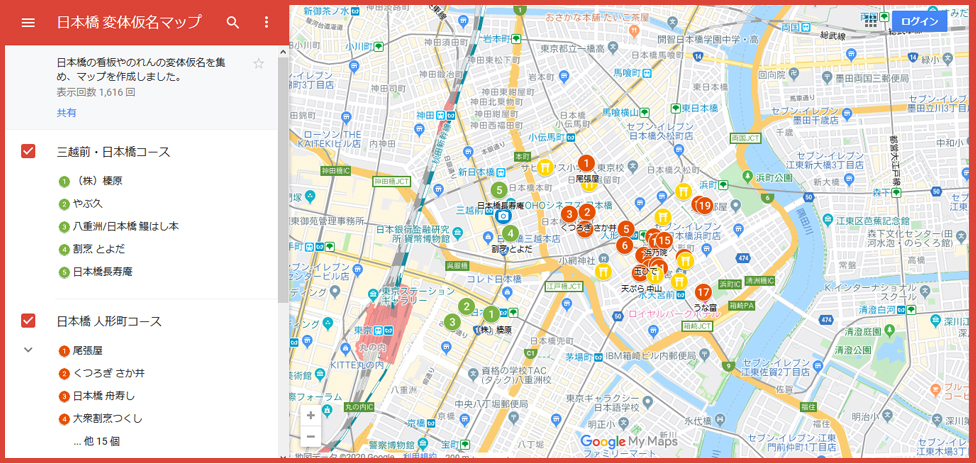This screenshot has height=464, width=976.
Task: Select orange map marker number 15
Action: pos(664,240)
